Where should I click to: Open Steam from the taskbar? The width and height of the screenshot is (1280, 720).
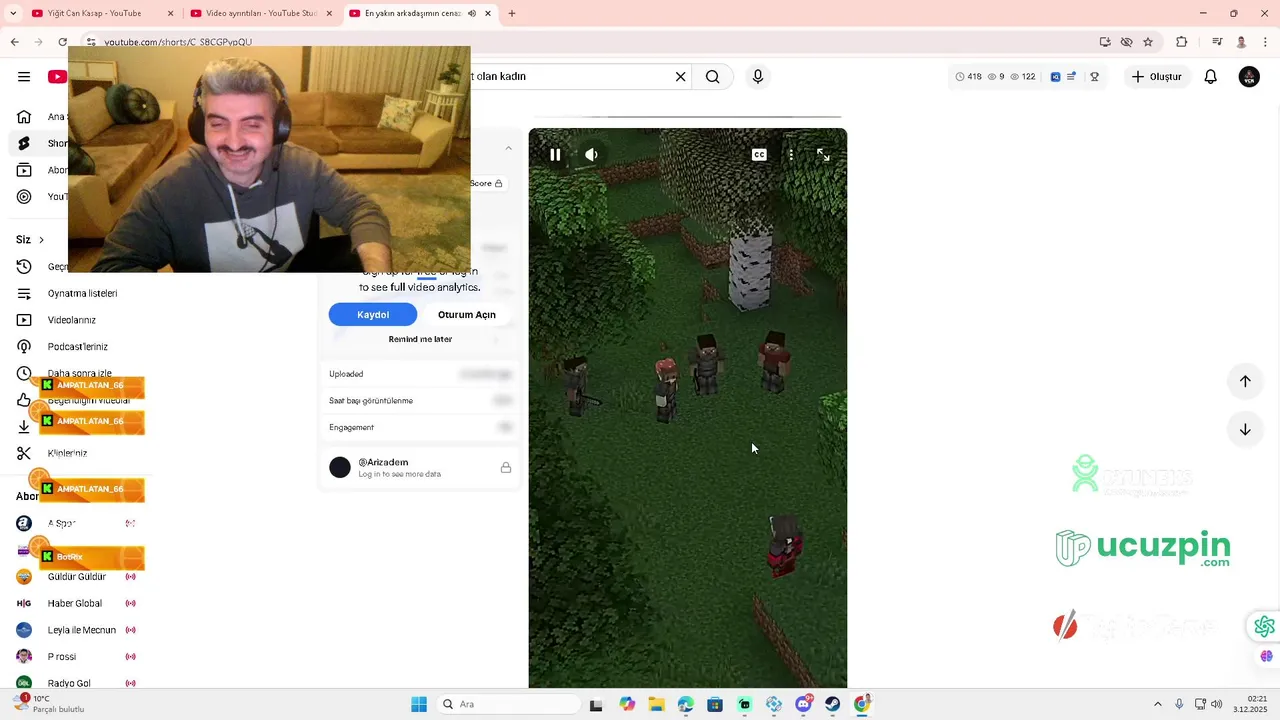coord(832,704)
